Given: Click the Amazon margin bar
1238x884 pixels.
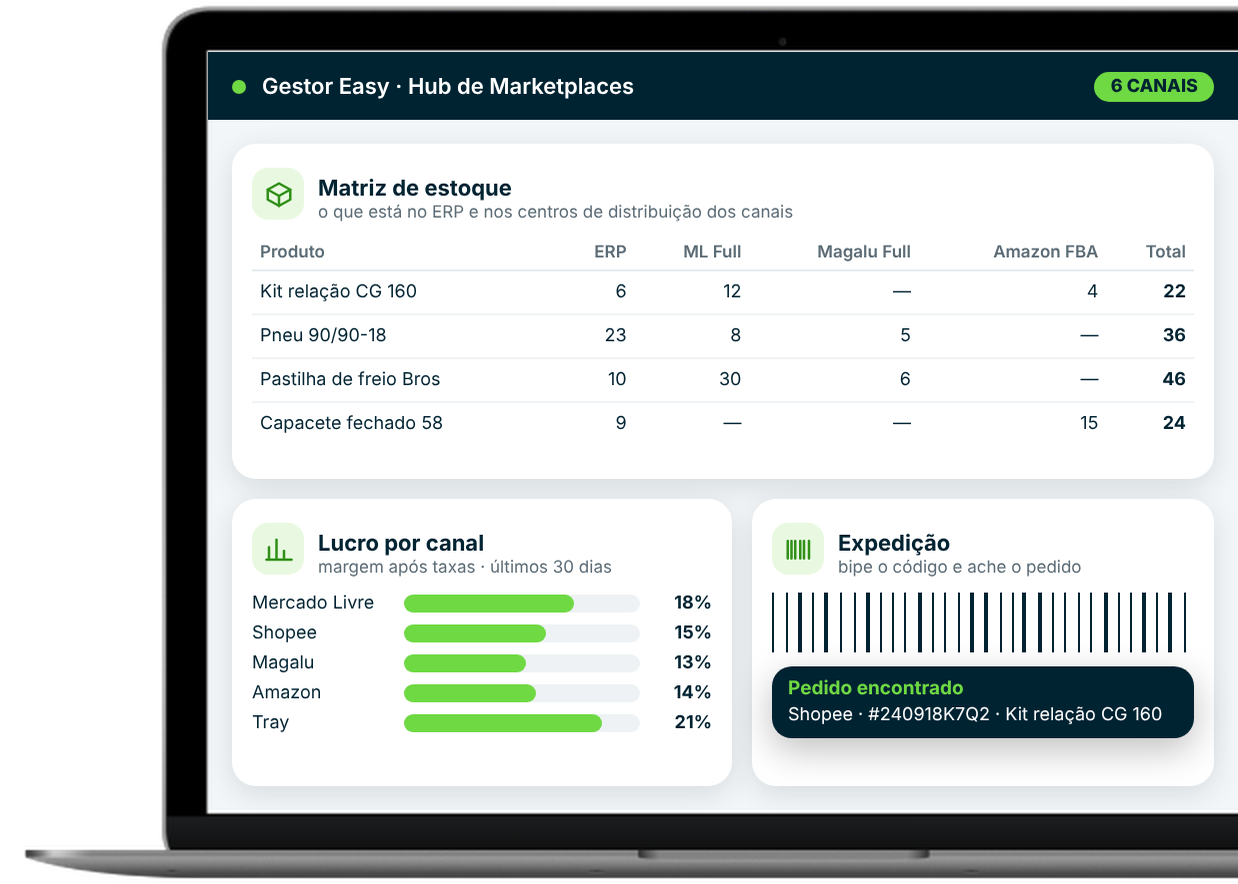Looking at the screenshot, I should pos(522,694).
